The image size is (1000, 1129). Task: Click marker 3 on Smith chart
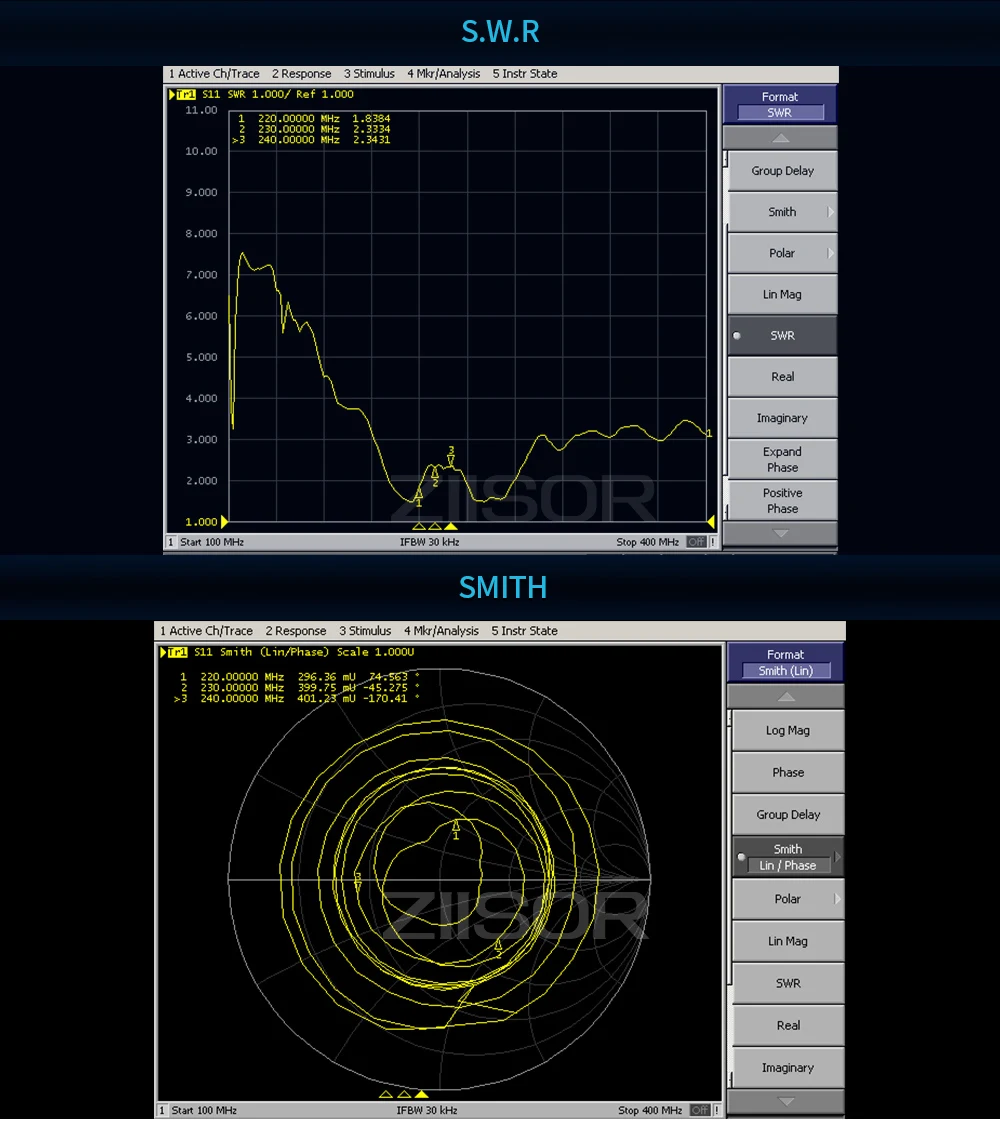(358, 881)
